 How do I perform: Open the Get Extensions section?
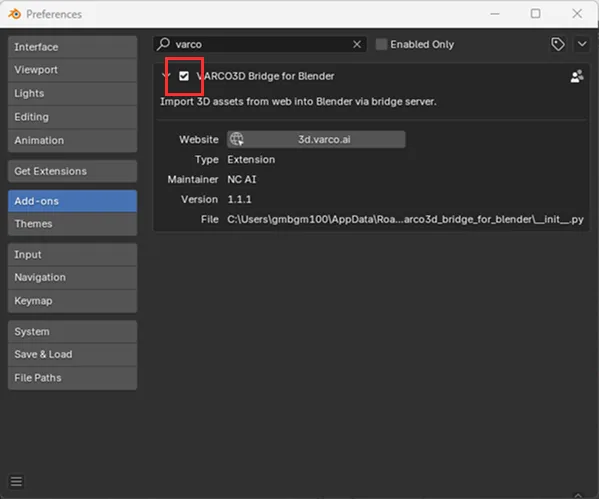point(72,171)
